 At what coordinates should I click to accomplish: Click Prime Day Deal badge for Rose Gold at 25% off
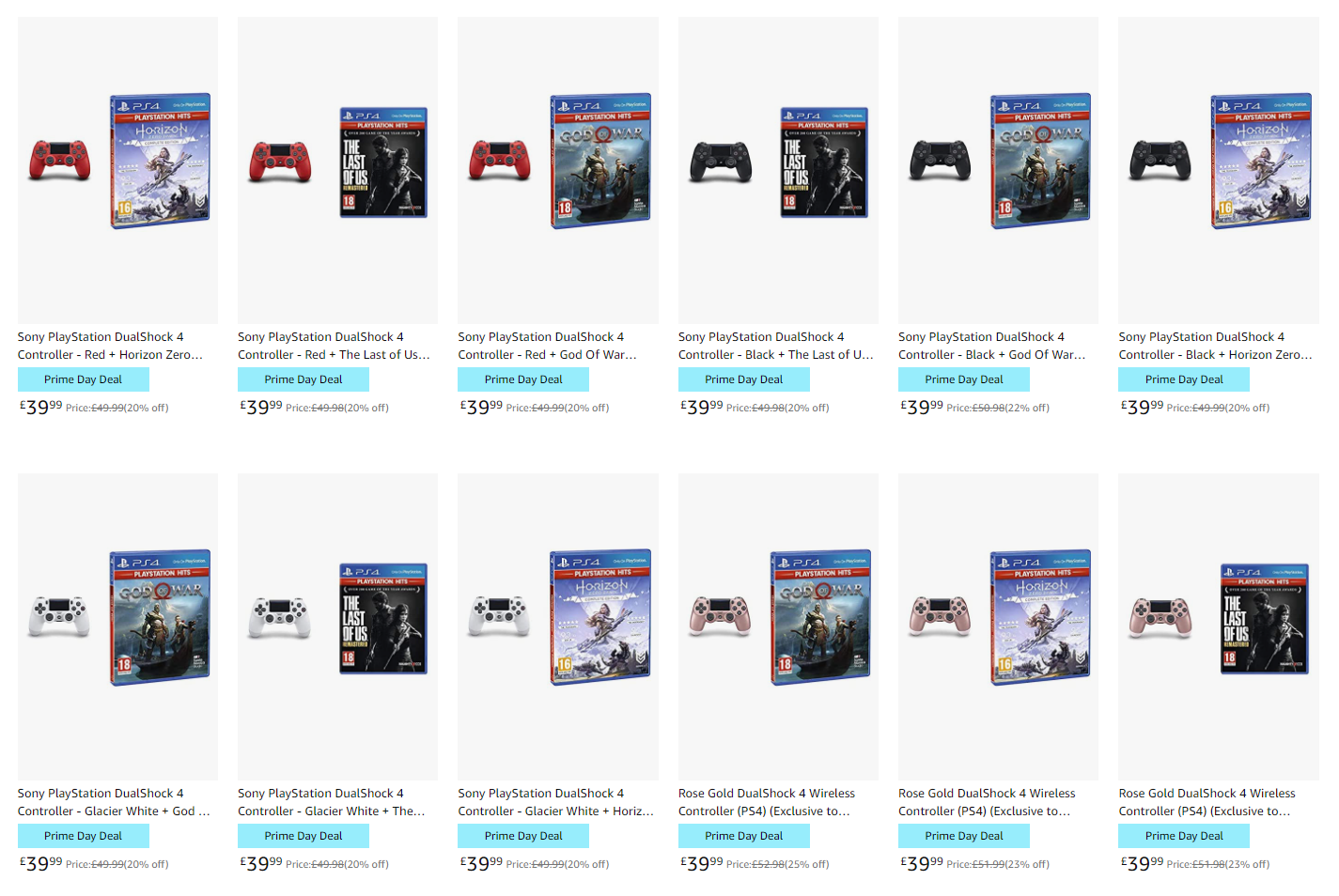click(x=744, y=836)
